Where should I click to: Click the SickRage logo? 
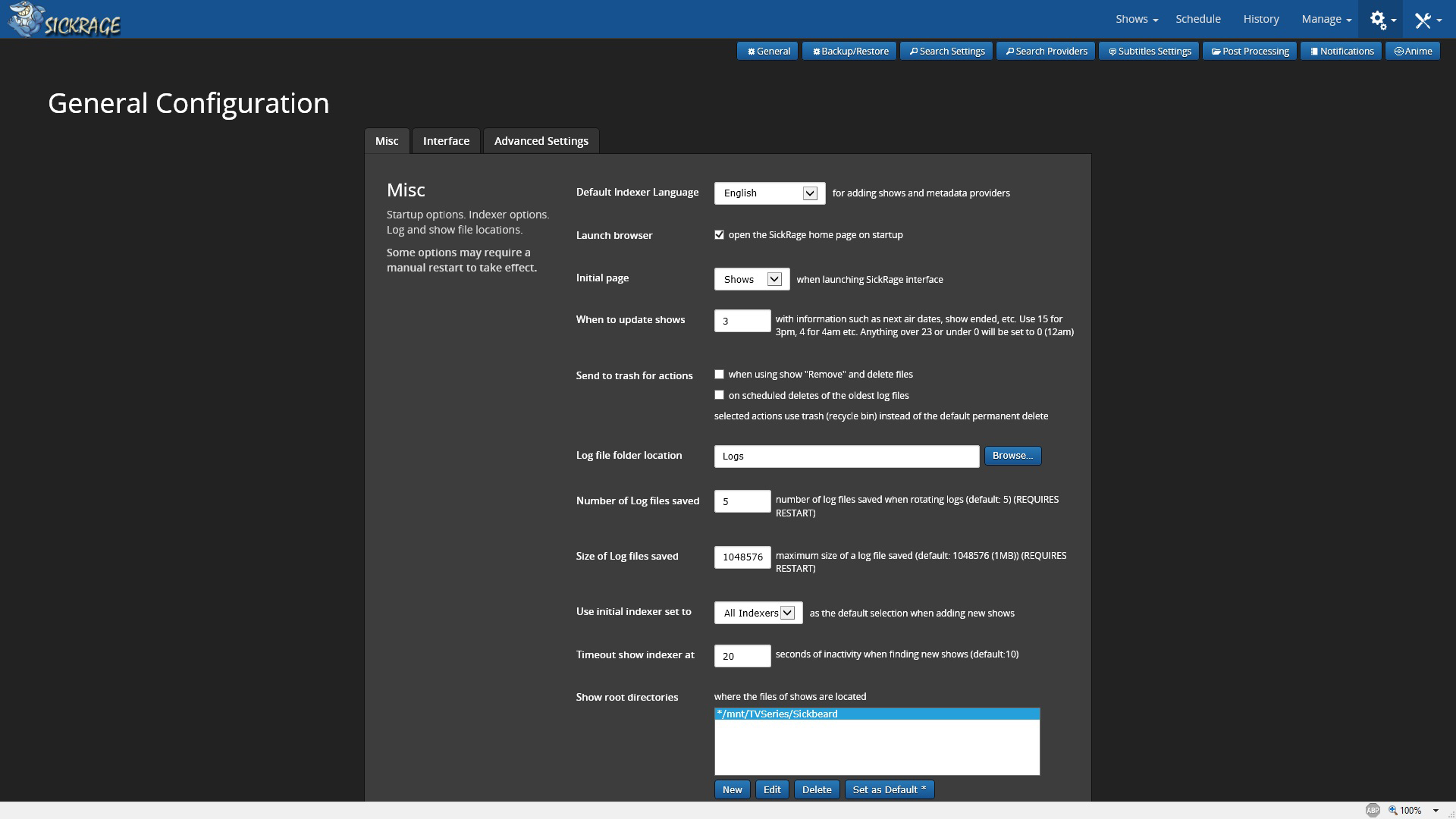click(x=64, y=20)
